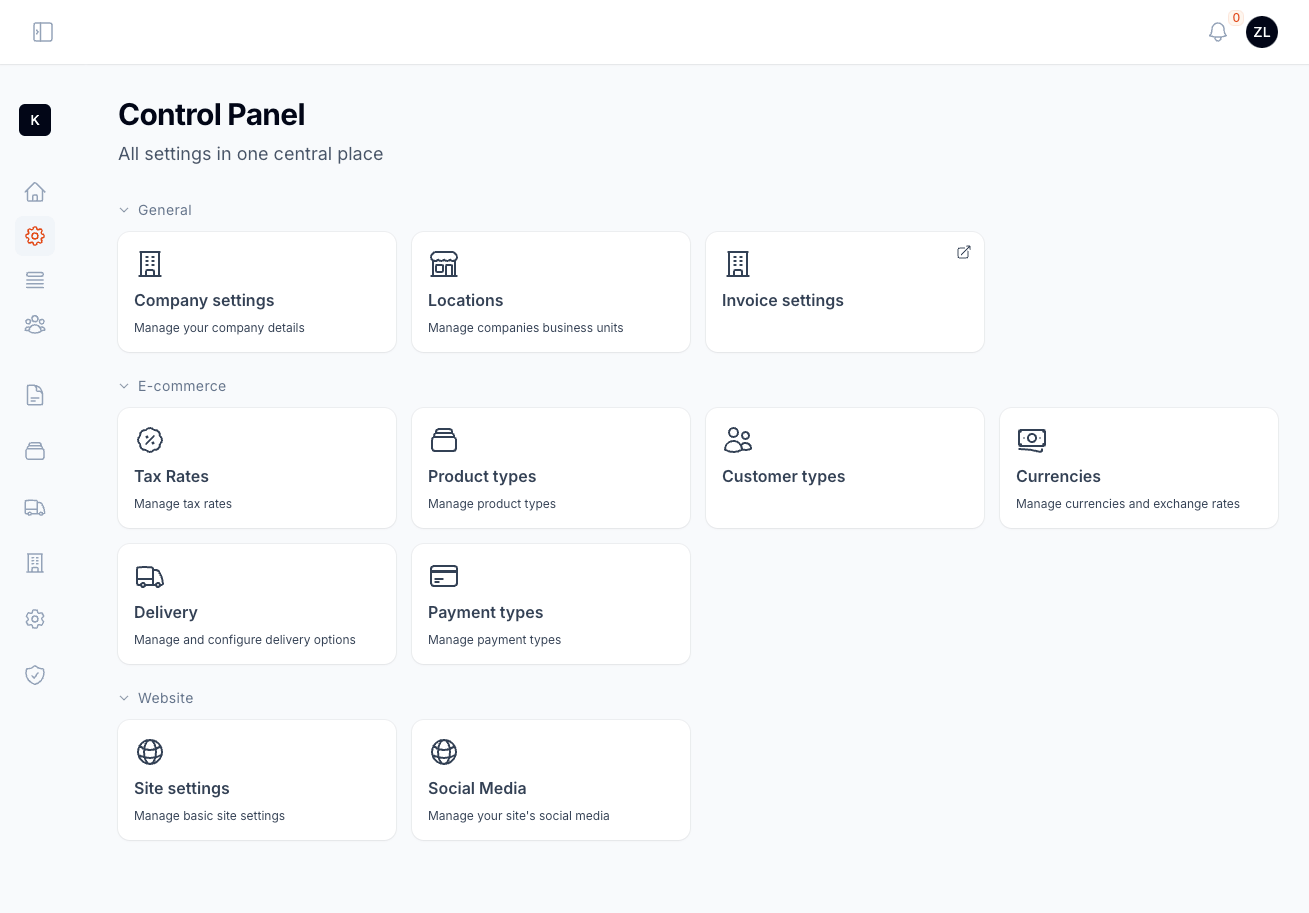The image size is (1309, 913).
Task: Open the delivery truck sidebar icon
Action: tap(35, 508)
